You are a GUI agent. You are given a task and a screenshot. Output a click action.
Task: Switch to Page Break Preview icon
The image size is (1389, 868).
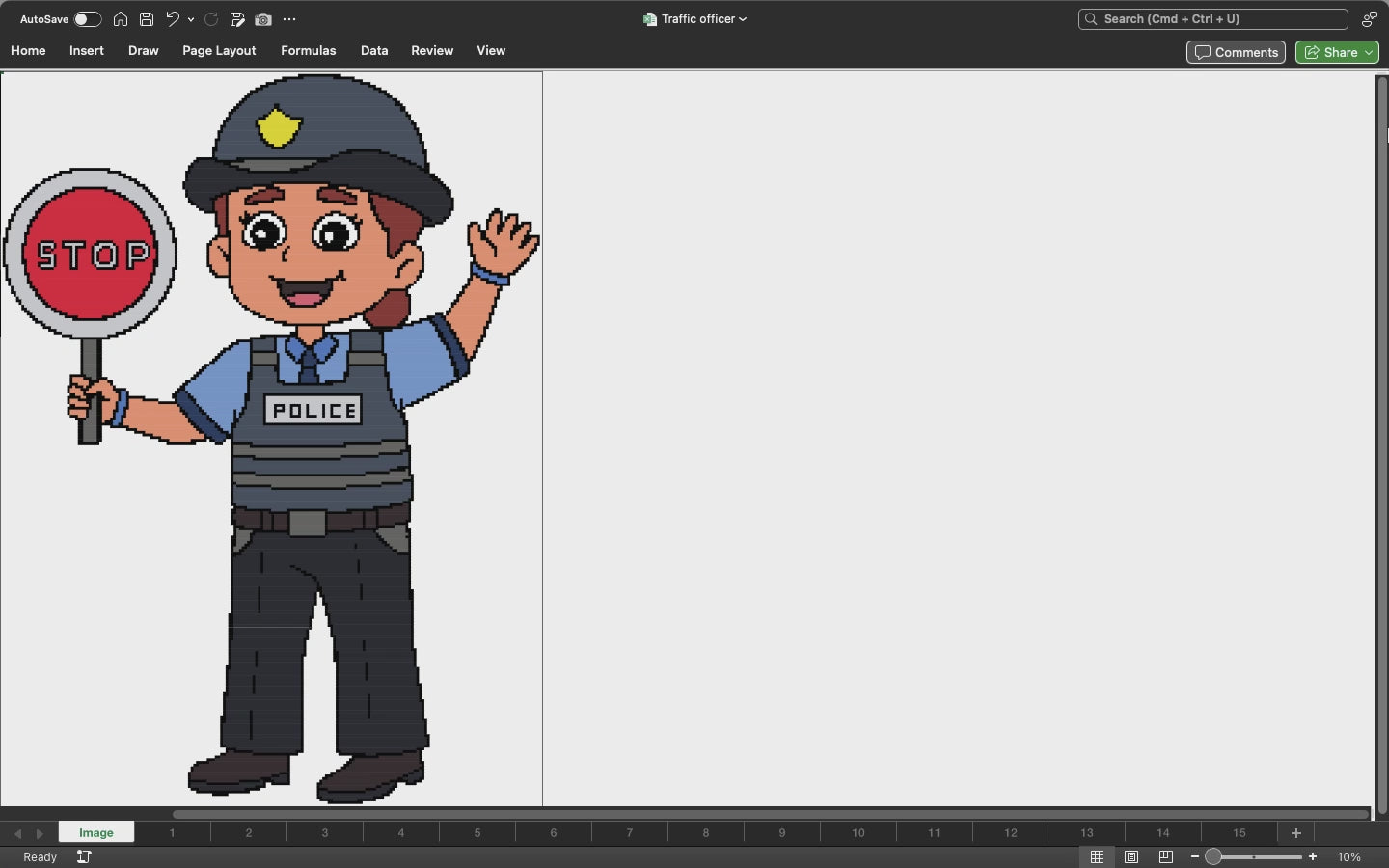coord(1165,856)
